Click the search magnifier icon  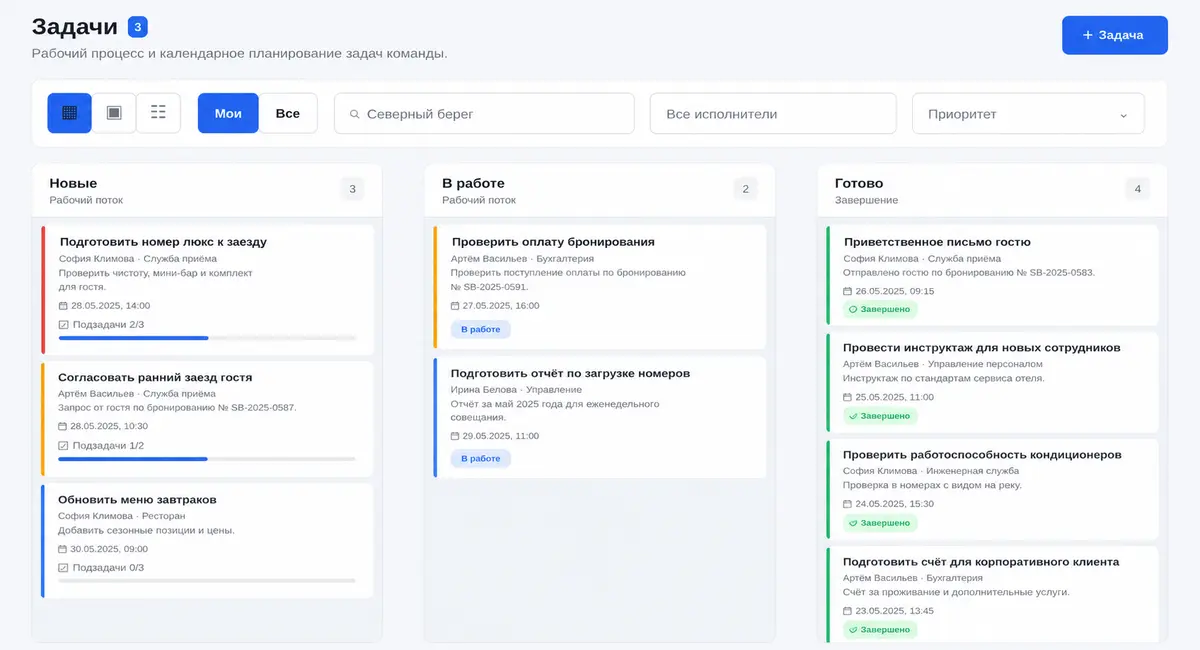coord(354,114)
